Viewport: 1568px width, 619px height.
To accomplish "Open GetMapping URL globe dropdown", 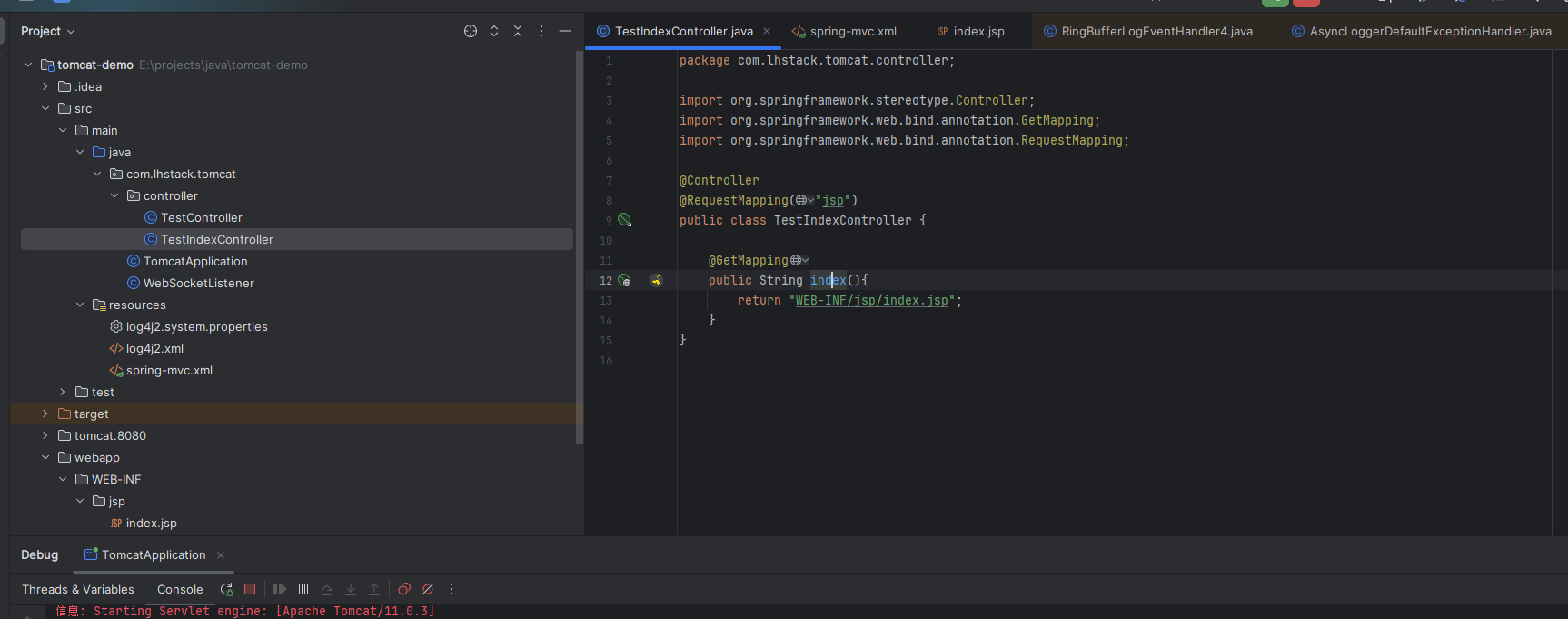I will pyautogui.click(x=799, y=261).
